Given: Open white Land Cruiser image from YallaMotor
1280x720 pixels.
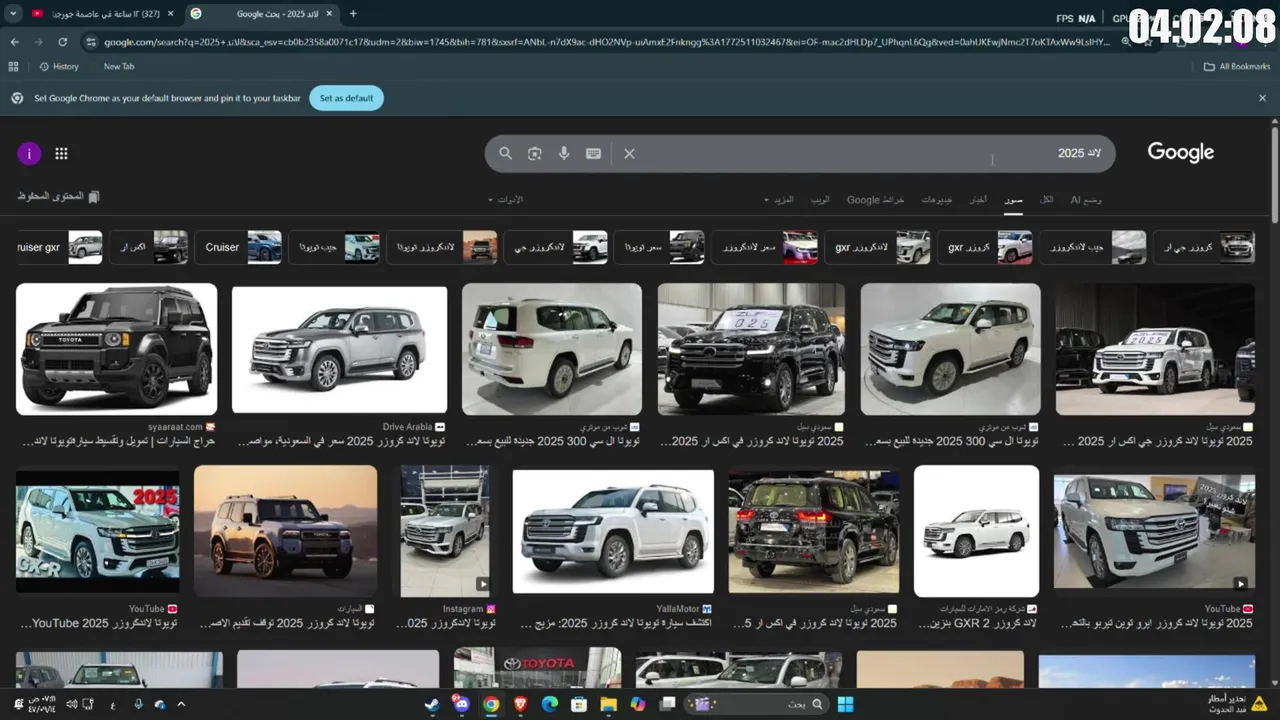Looking at the screenshot, I should tap(613, 531).
